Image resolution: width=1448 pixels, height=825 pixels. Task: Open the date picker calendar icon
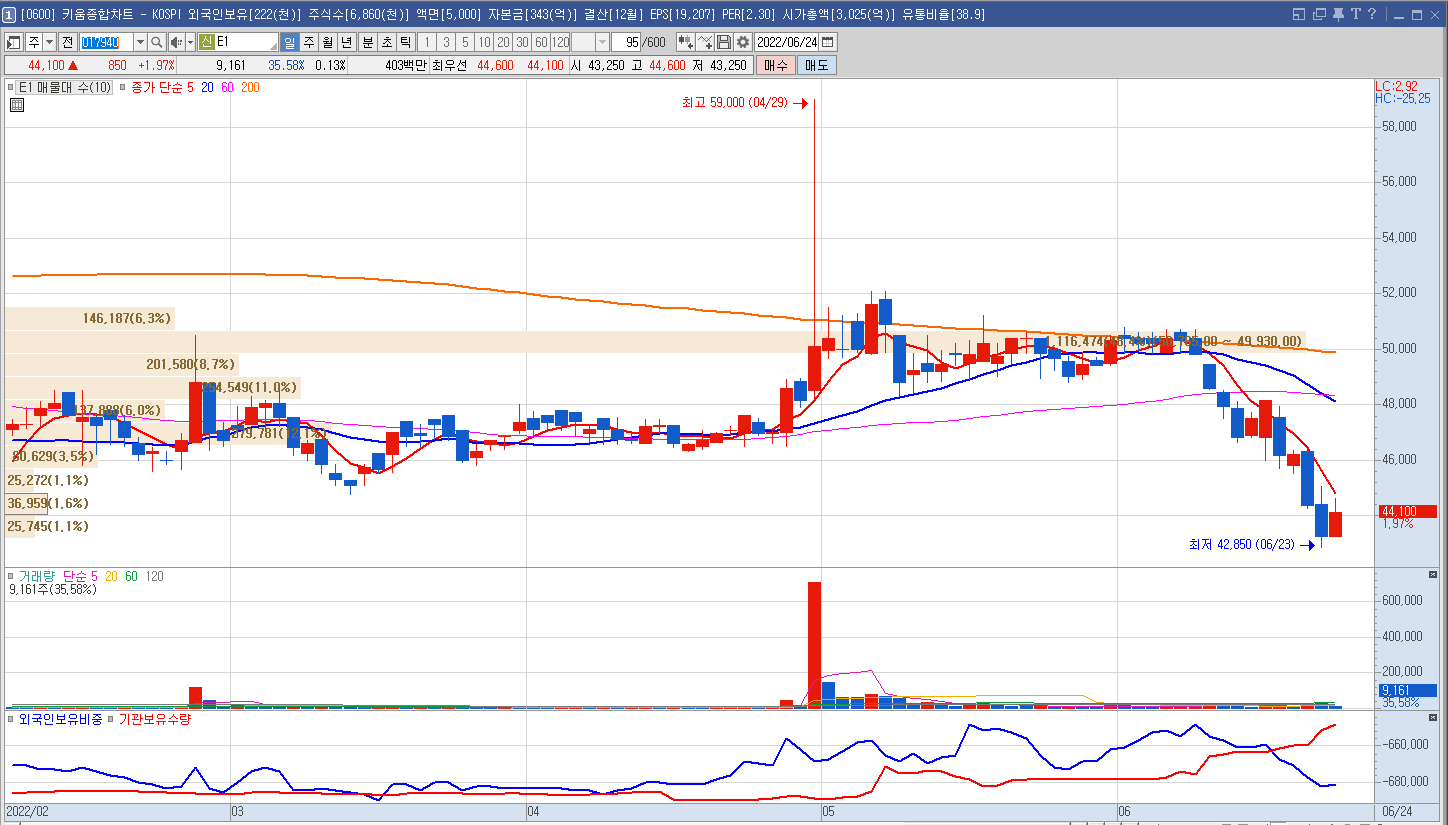(827, 42)
